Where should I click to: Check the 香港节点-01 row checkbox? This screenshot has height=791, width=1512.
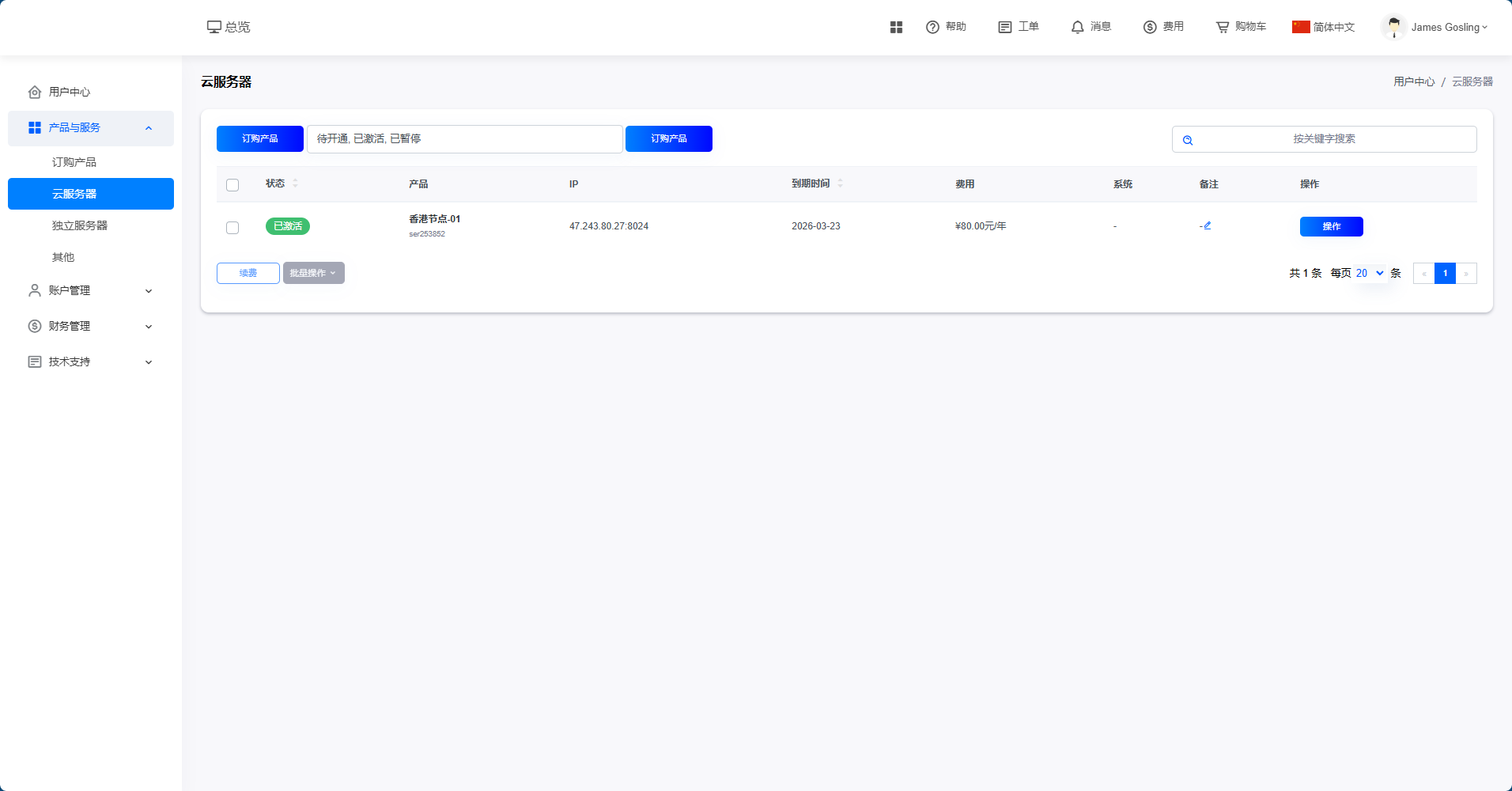[x=232, y=227]
